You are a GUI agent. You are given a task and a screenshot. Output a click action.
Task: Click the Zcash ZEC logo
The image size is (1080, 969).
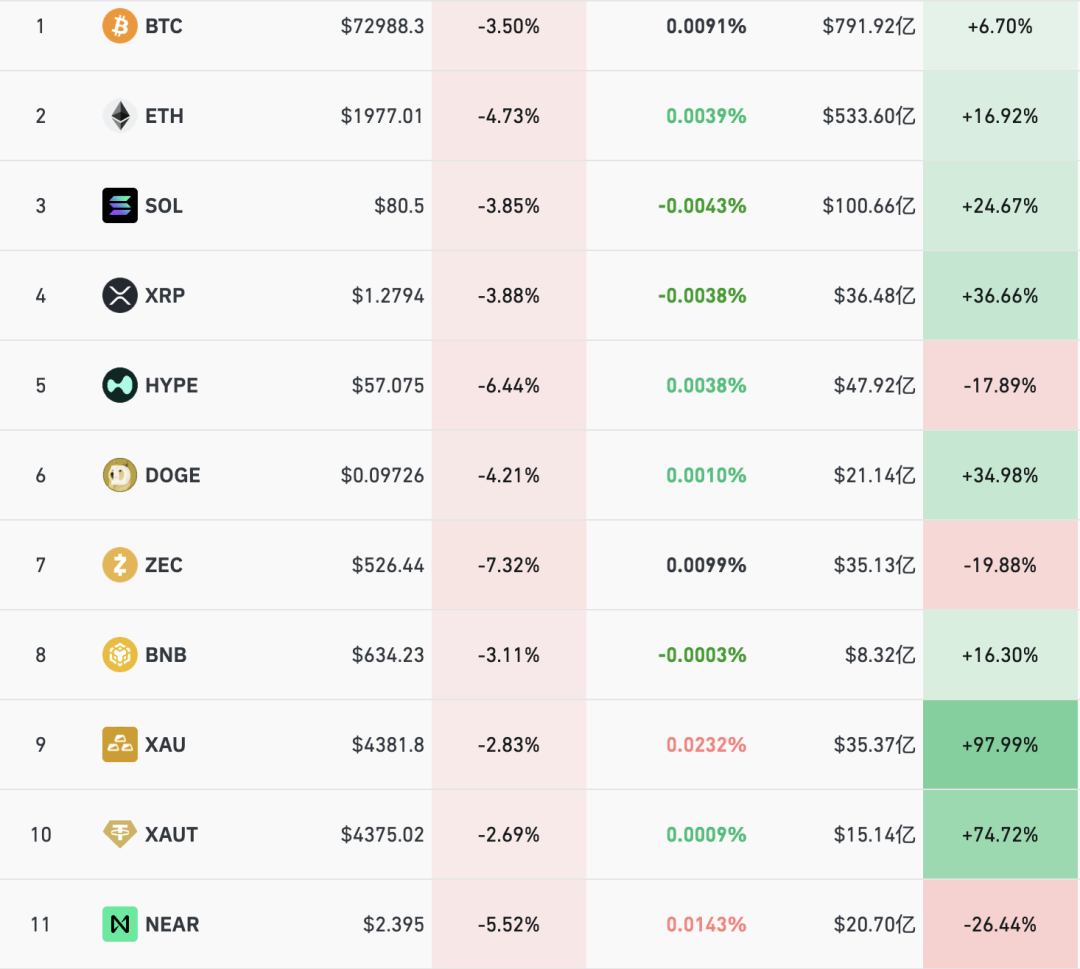(120, 565)
